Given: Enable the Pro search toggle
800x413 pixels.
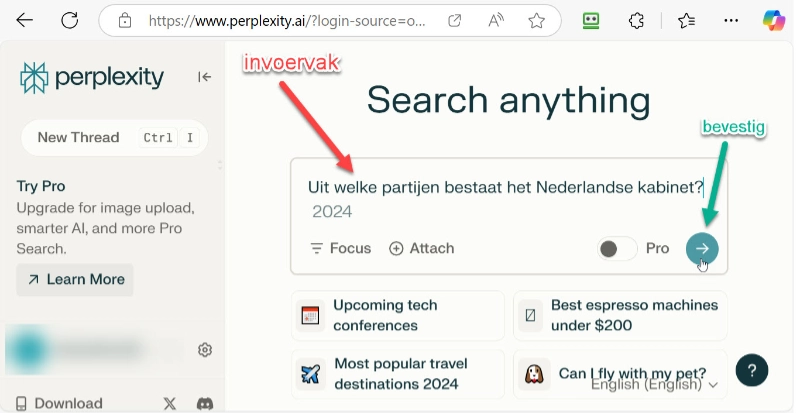Looking at the screenshot, I should 617,249.
